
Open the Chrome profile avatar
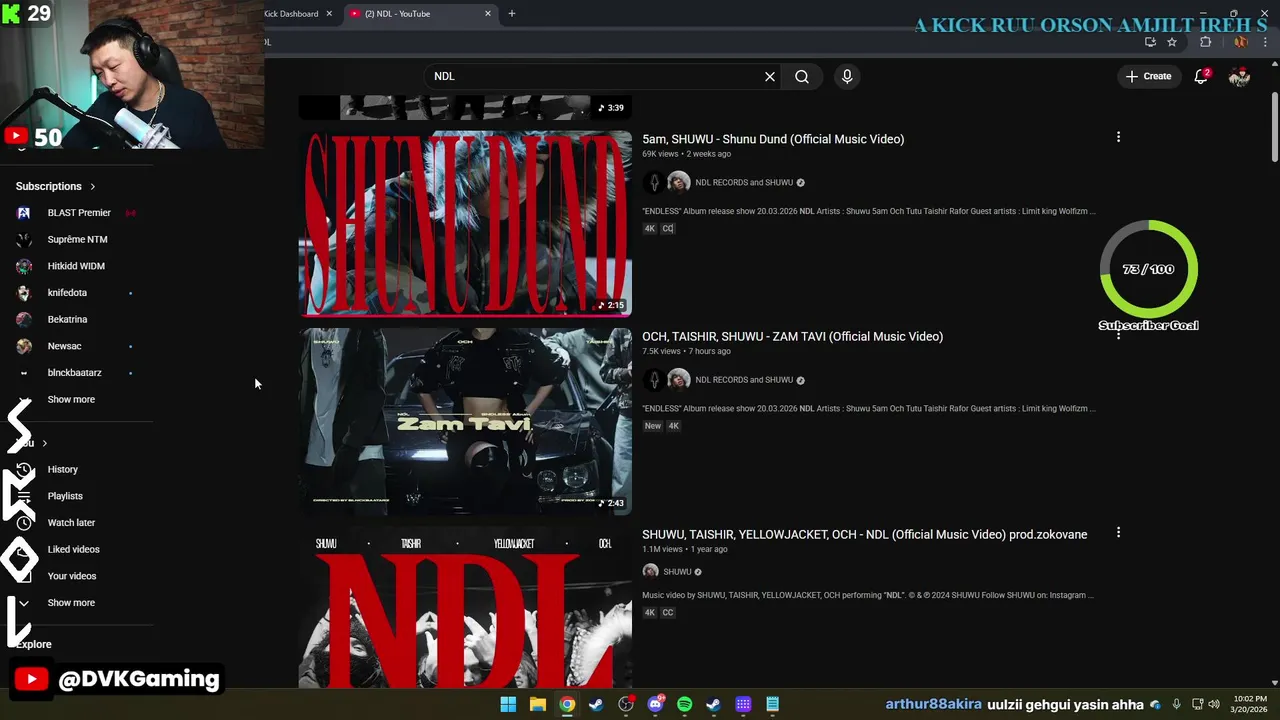pos(1241,42)
